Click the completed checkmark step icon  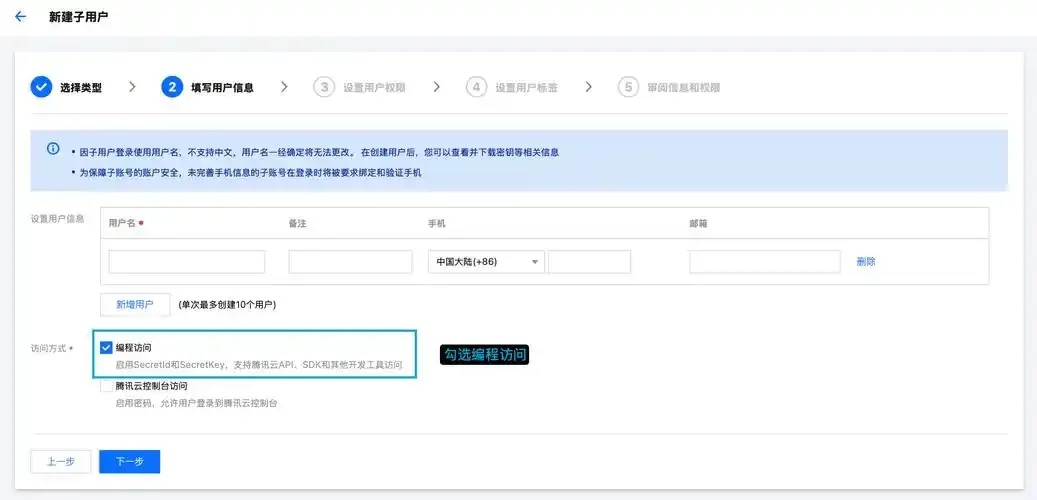click(41, 87)
